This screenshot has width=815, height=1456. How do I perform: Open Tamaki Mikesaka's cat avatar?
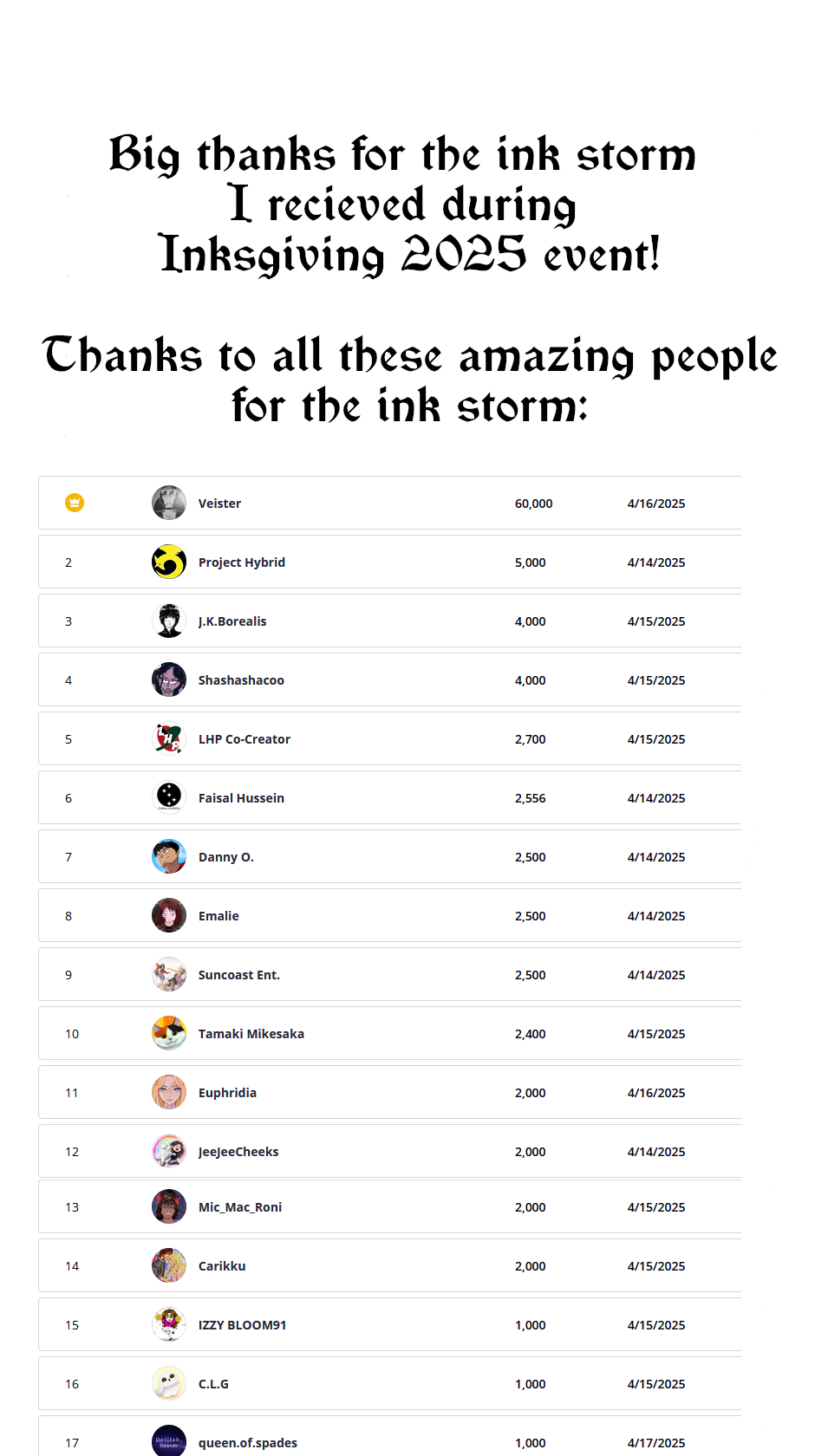point(169,1033)
